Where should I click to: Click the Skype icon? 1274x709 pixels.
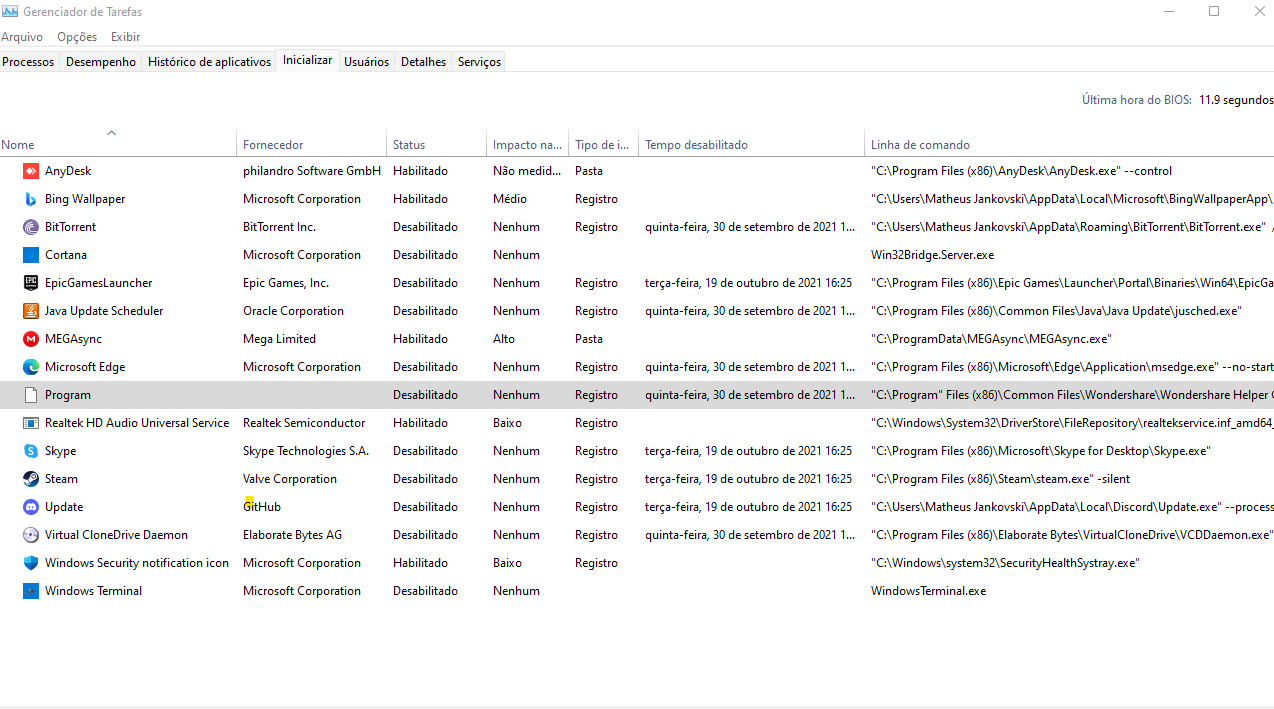pyautogui.click(x=30, y=451)
